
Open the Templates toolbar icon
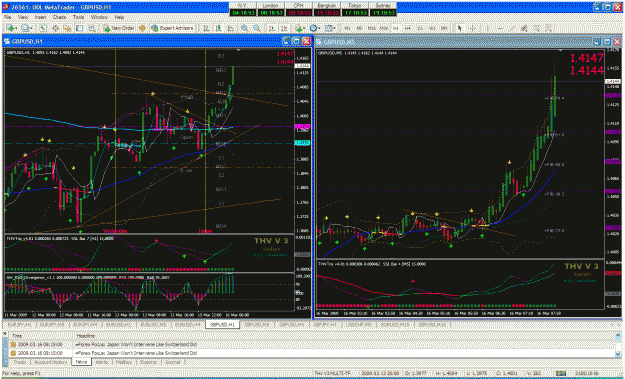click(x=328, y=28)
